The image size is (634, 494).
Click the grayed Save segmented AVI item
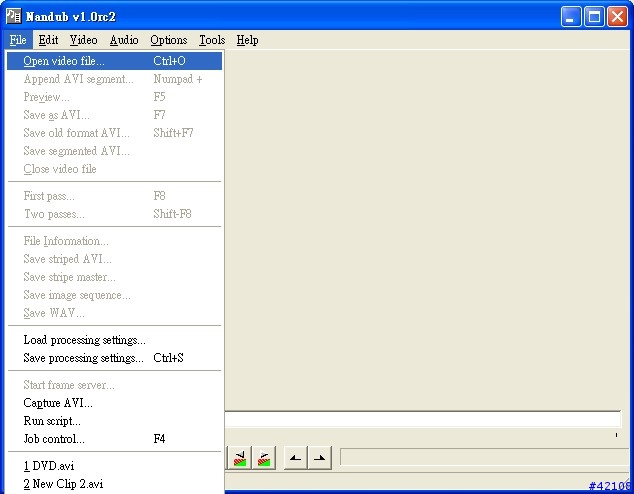coord(114,151)
